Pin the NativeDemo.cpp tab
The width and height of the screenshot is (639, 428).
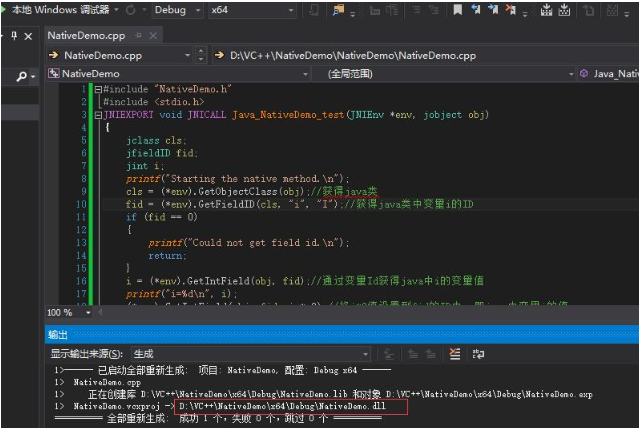139,35
